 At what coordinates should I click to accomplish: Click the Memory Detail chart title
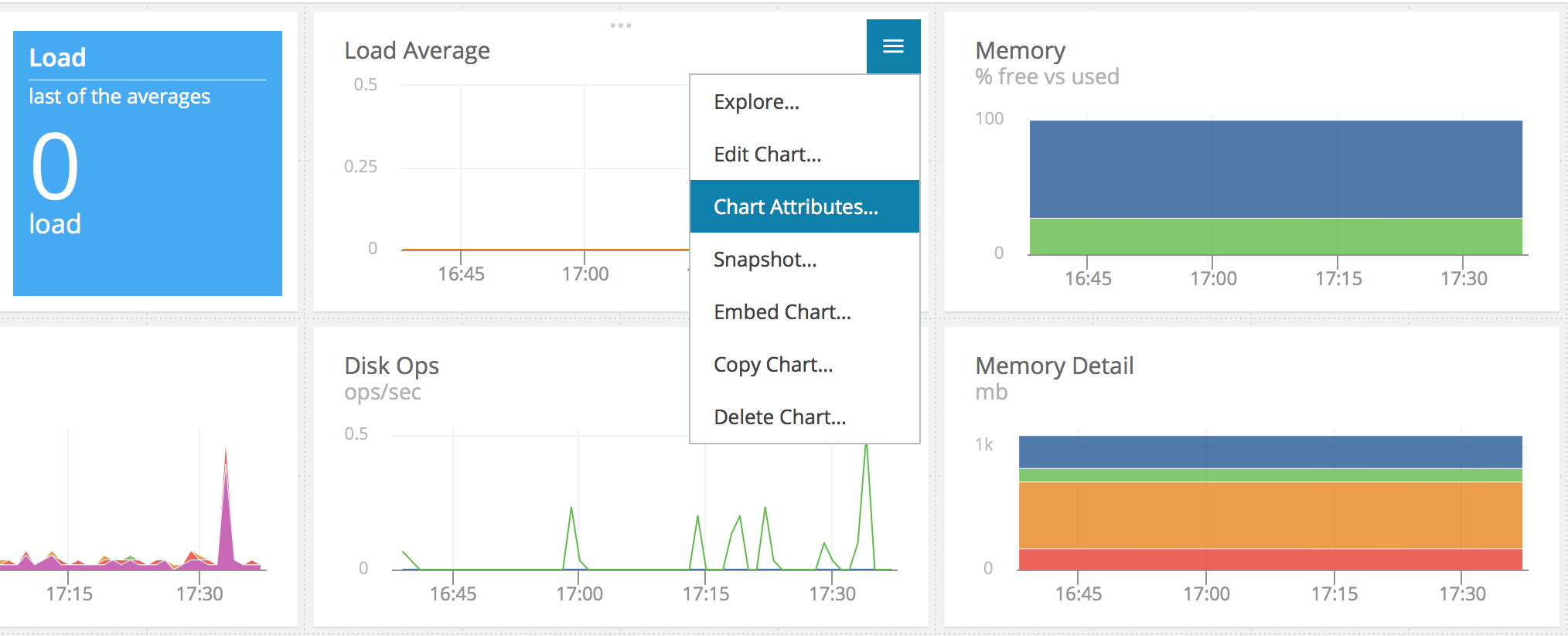click(x=1054, y=366)
